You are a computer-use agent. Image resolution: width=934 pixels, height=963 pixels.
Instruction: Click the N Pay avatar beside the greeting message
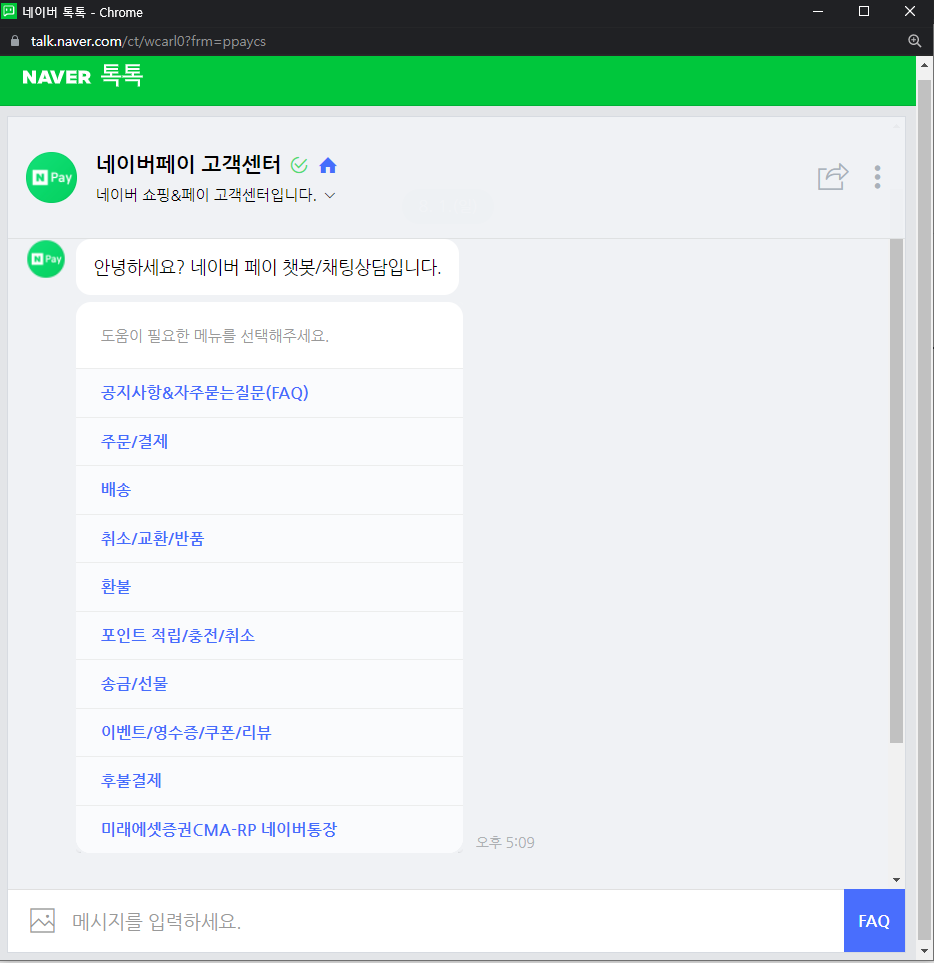click(x=46, y=259)
